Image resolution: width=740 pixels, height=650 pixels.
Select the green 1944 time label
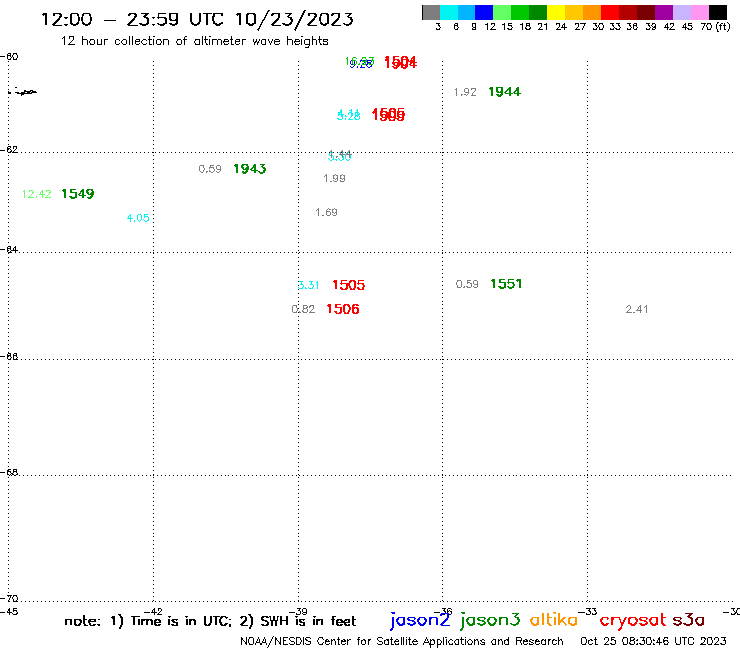(x=505, y=92)
